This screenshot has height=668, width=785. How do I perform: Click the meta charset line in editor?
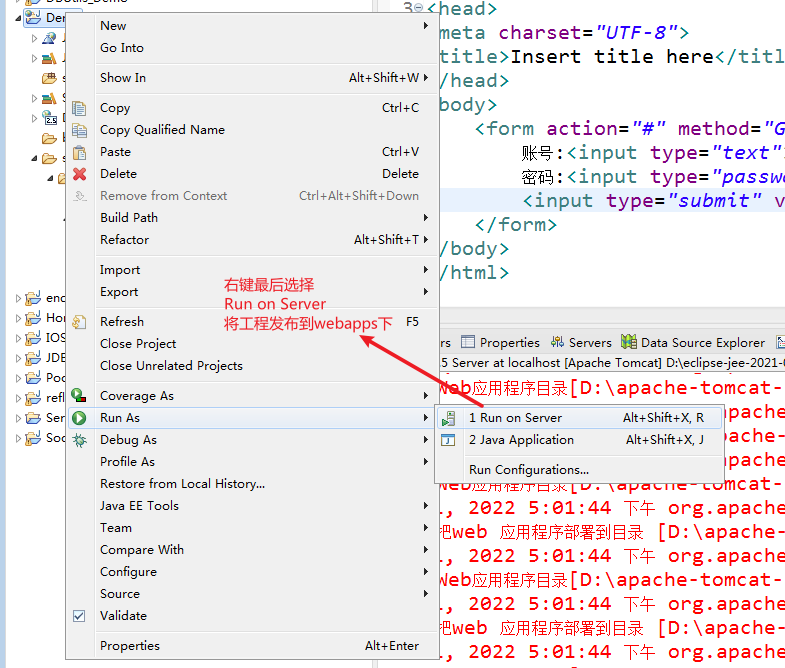tap(564, 33)
